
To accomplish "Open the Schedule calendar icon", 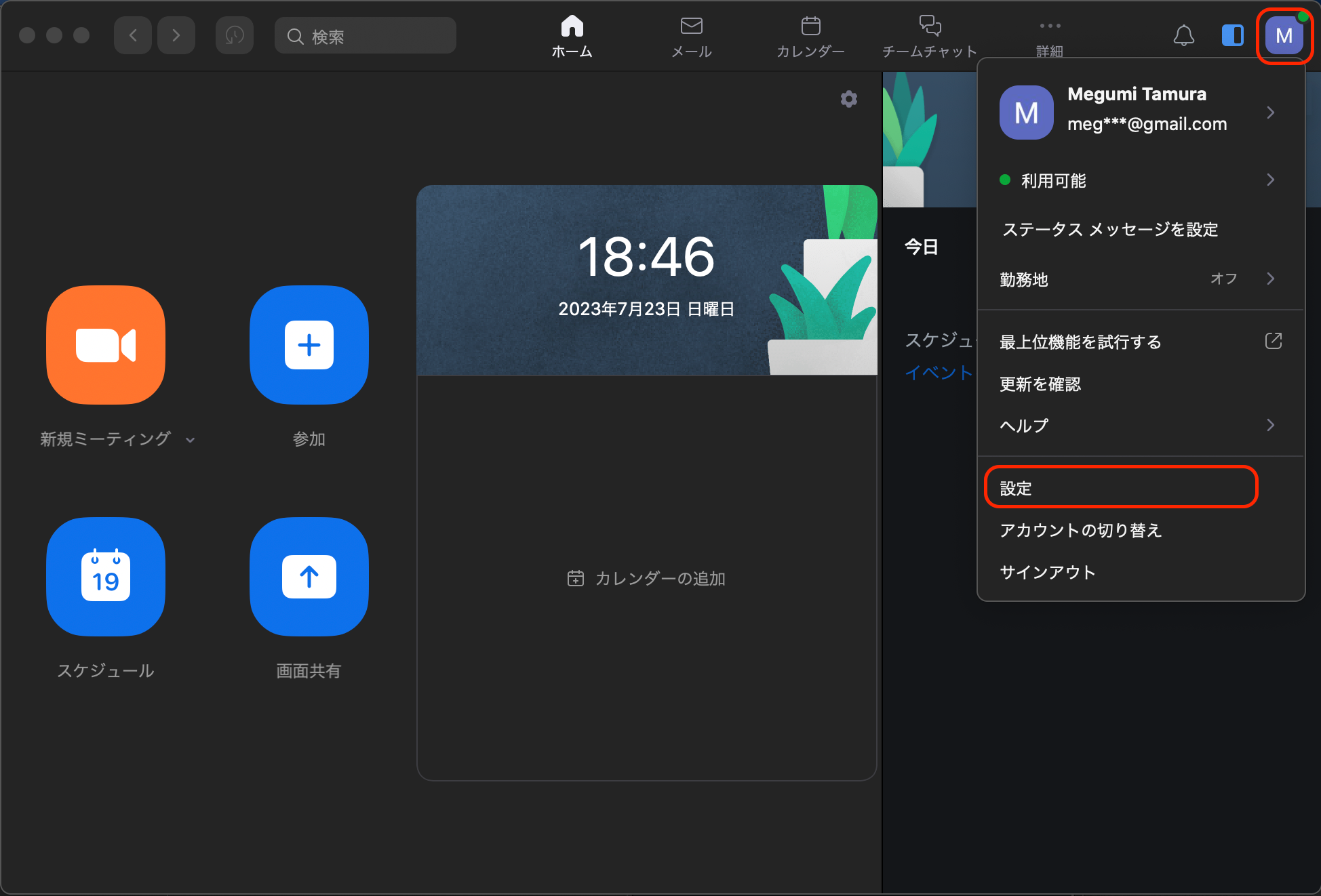I will [x=106, y=576].
